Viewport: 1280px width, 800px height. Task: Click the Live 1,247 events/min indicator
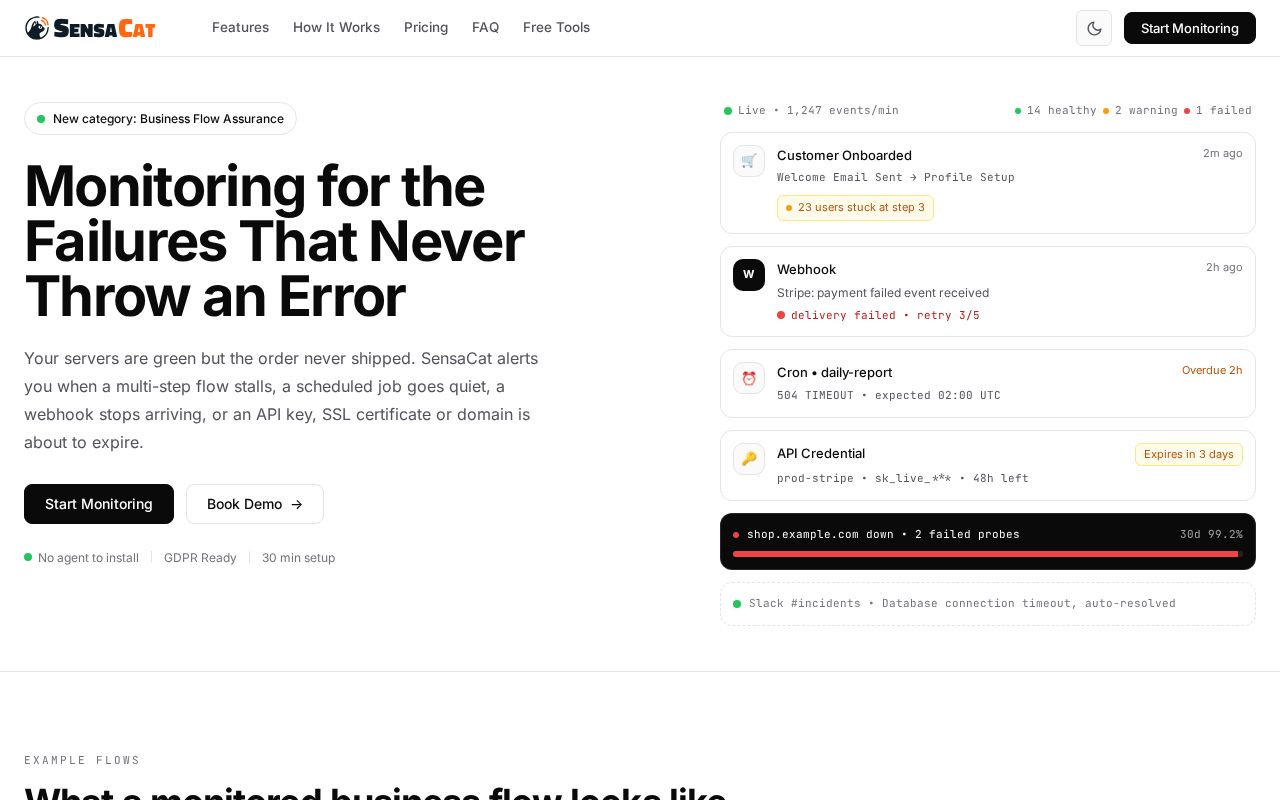tap(811, 110)
